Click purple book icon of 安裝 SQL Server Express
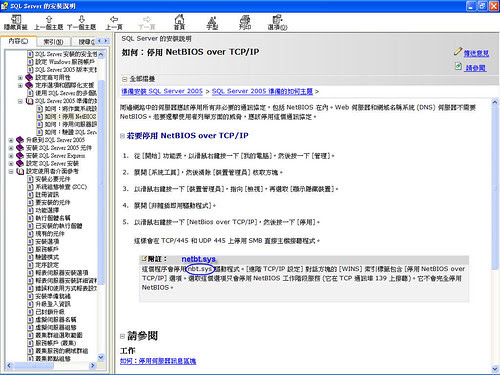500x375 pixels. click(x=20, y=156)
